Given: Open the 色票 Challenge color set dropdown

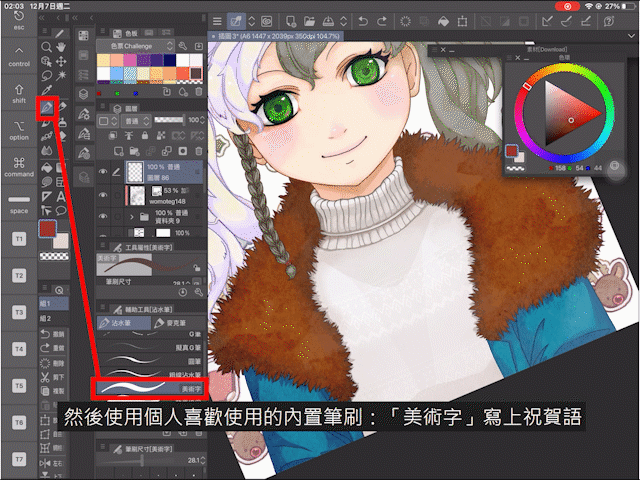Looking at the screenshot, I should pyautogui.click(x=136, y=46).
